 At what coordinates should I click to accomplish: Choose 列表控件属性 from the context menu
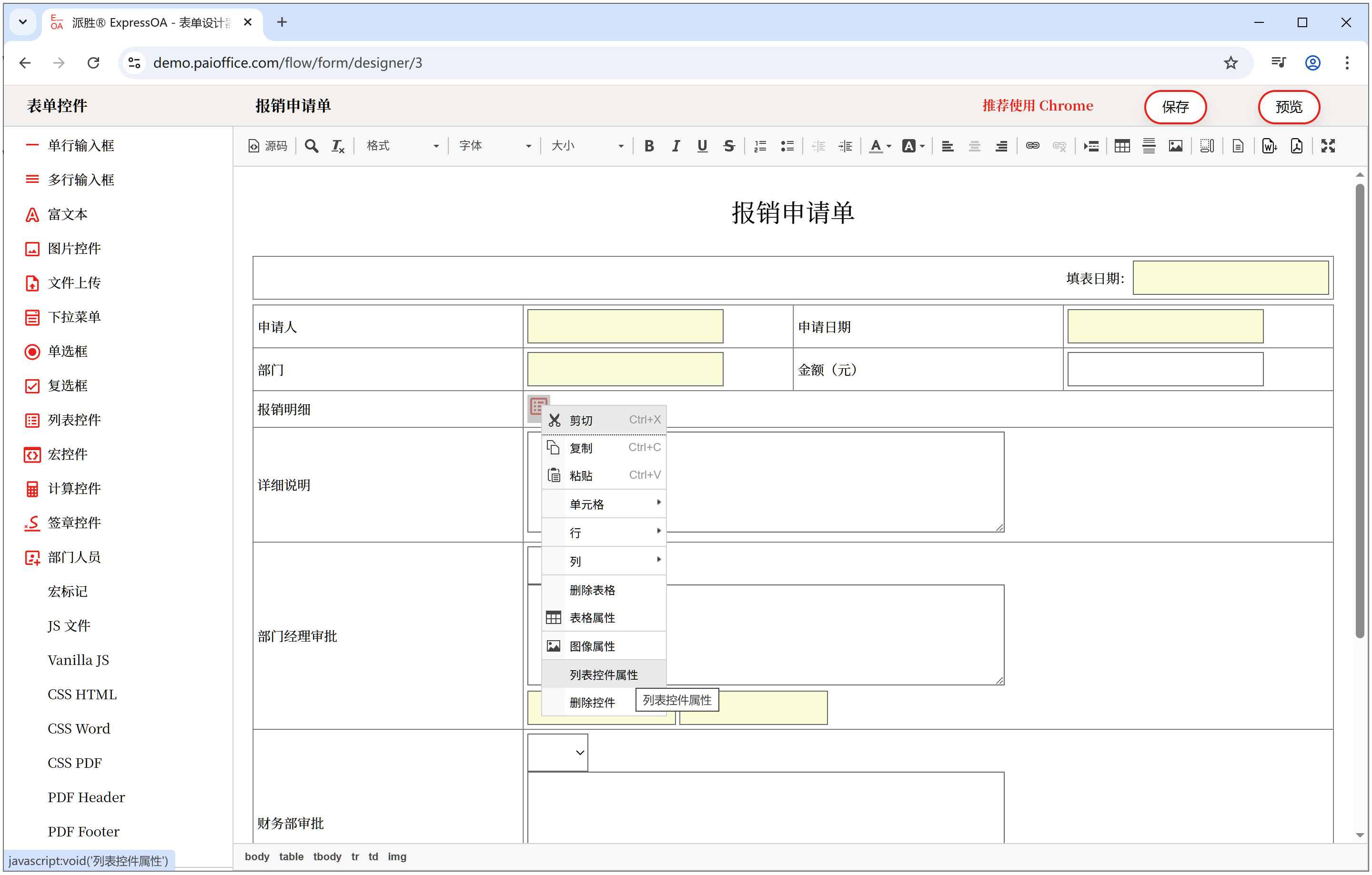click(604, 674)
